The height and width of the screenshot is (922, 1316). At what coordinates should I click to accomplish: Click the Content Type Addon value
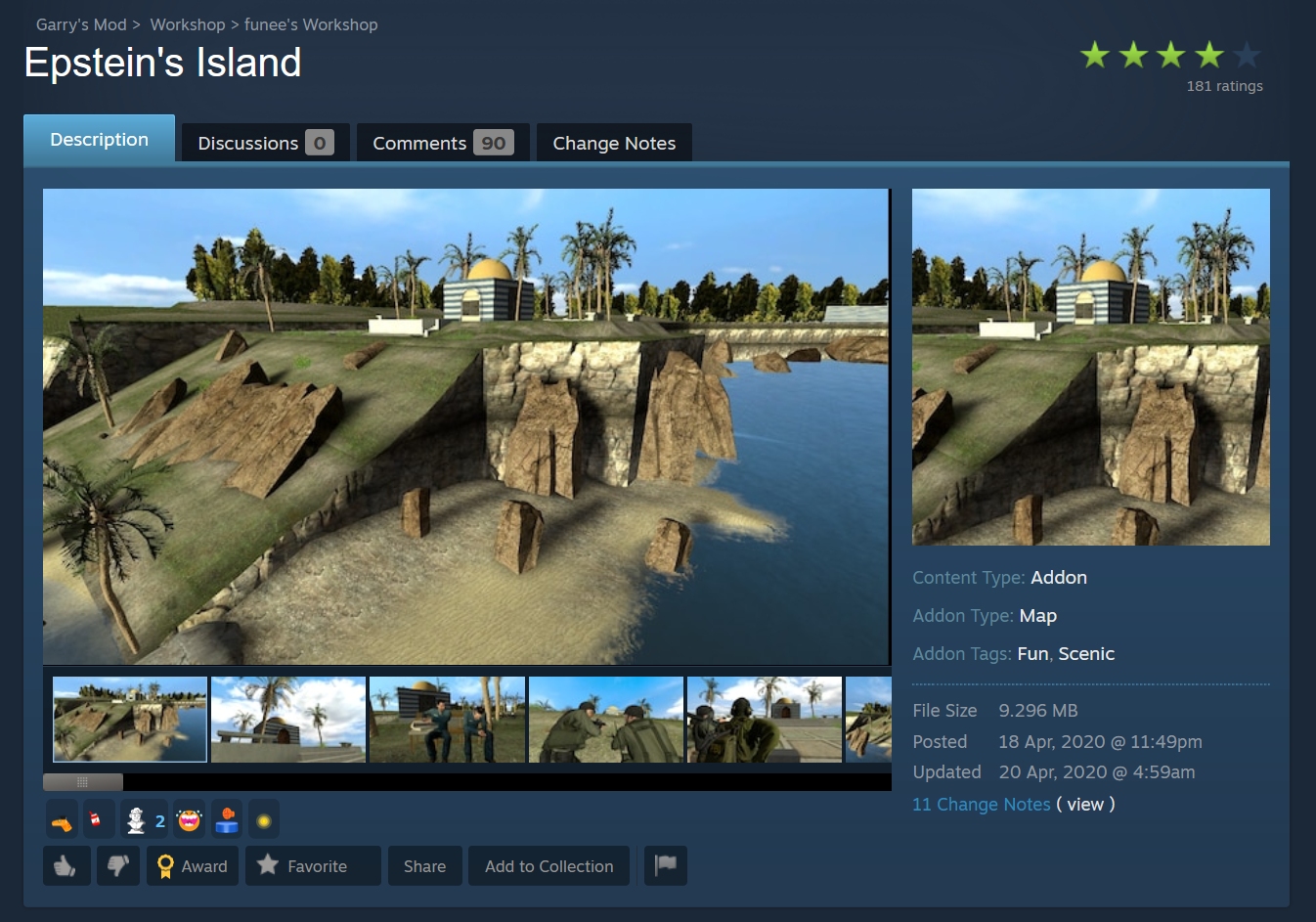(x=1059, y=577)
